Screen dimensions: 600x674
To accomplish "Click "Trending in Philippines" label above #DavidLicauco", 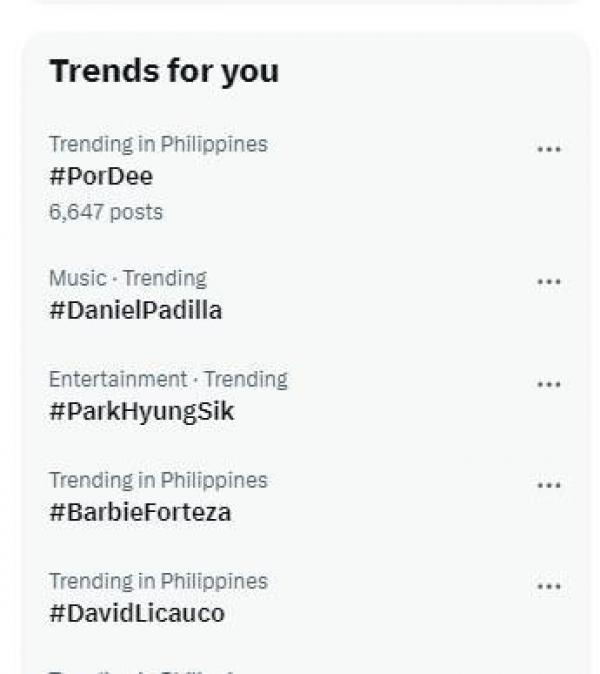I will 158,581.
